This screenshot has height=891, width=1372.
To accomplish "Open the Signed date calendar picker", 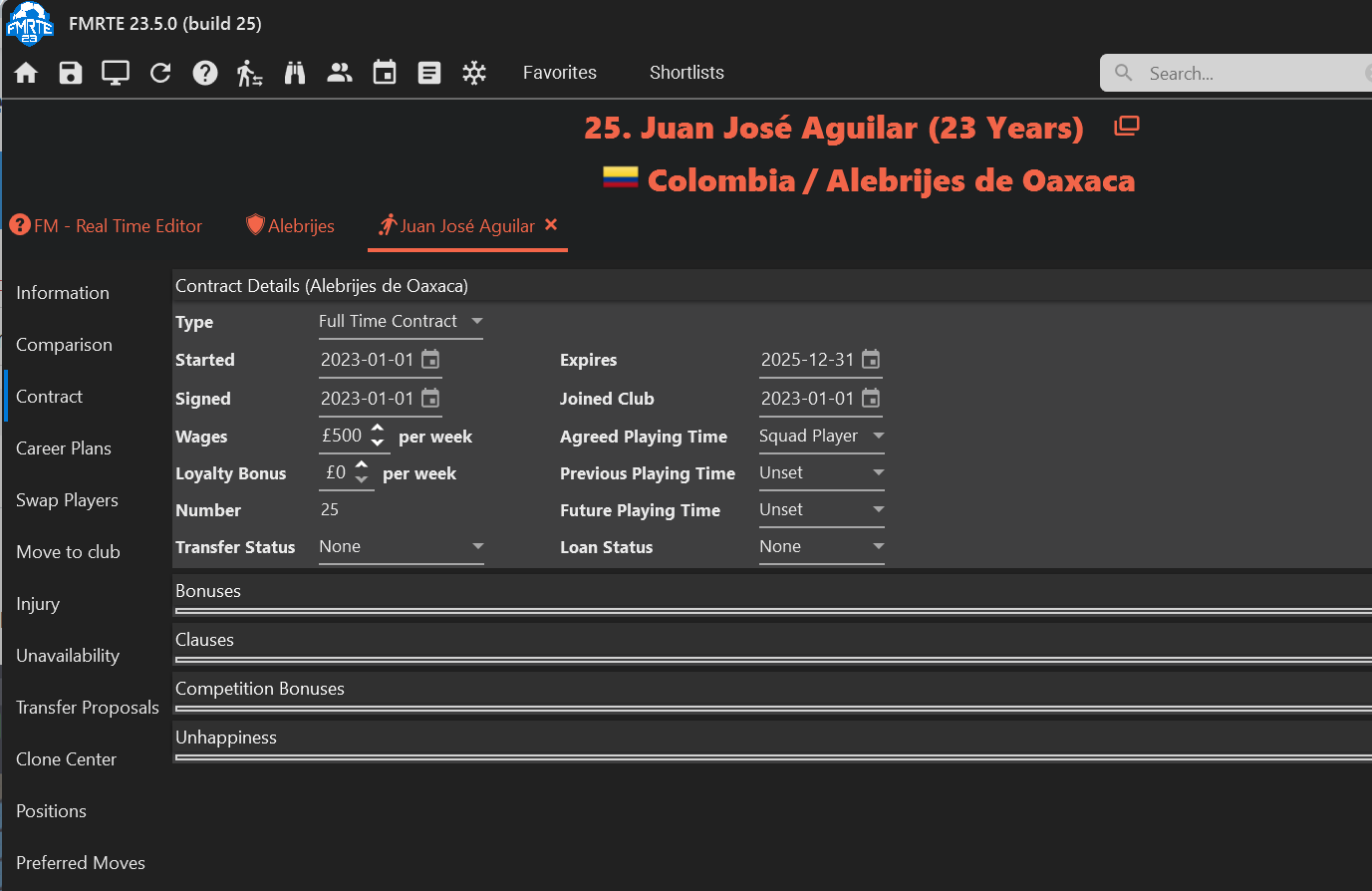I will 430,398.
